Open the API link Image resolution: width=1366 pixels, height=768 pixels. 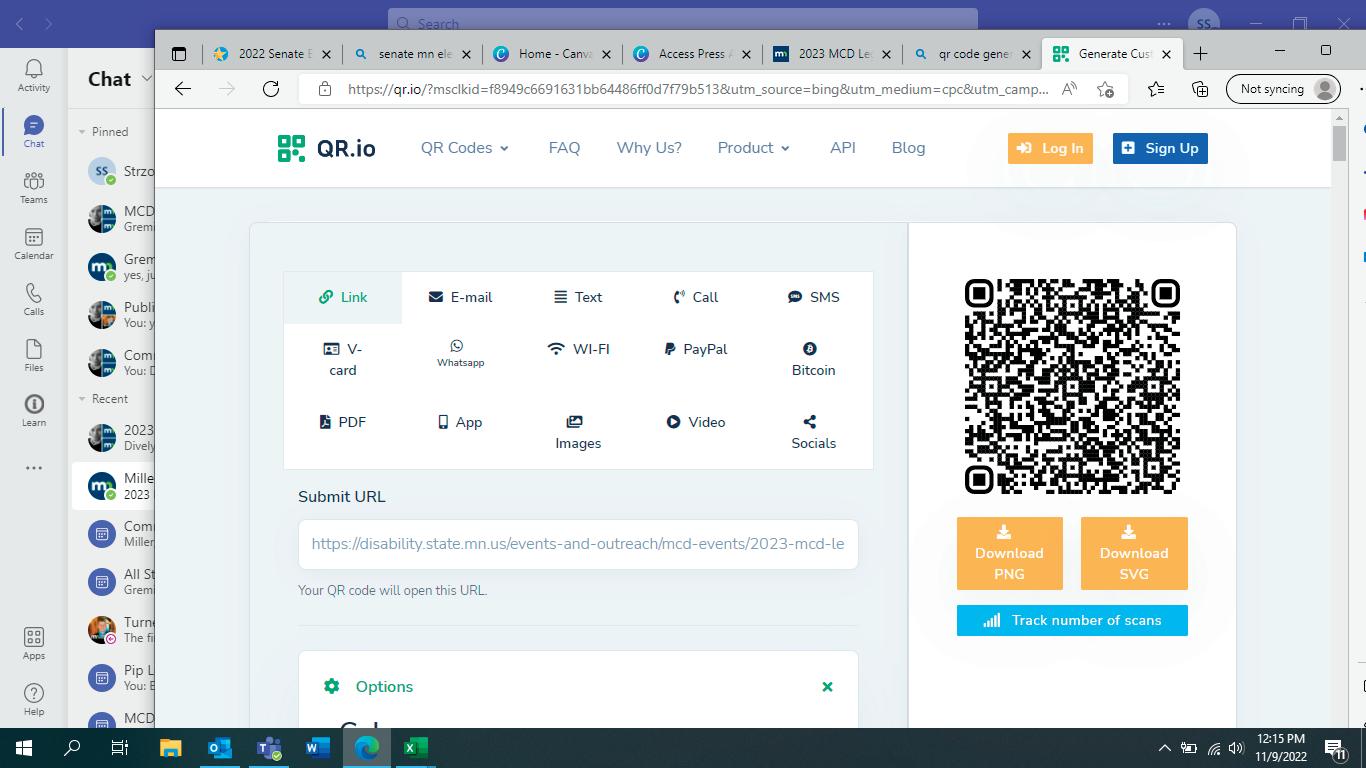pyautogui.click(x=843, y=148)
